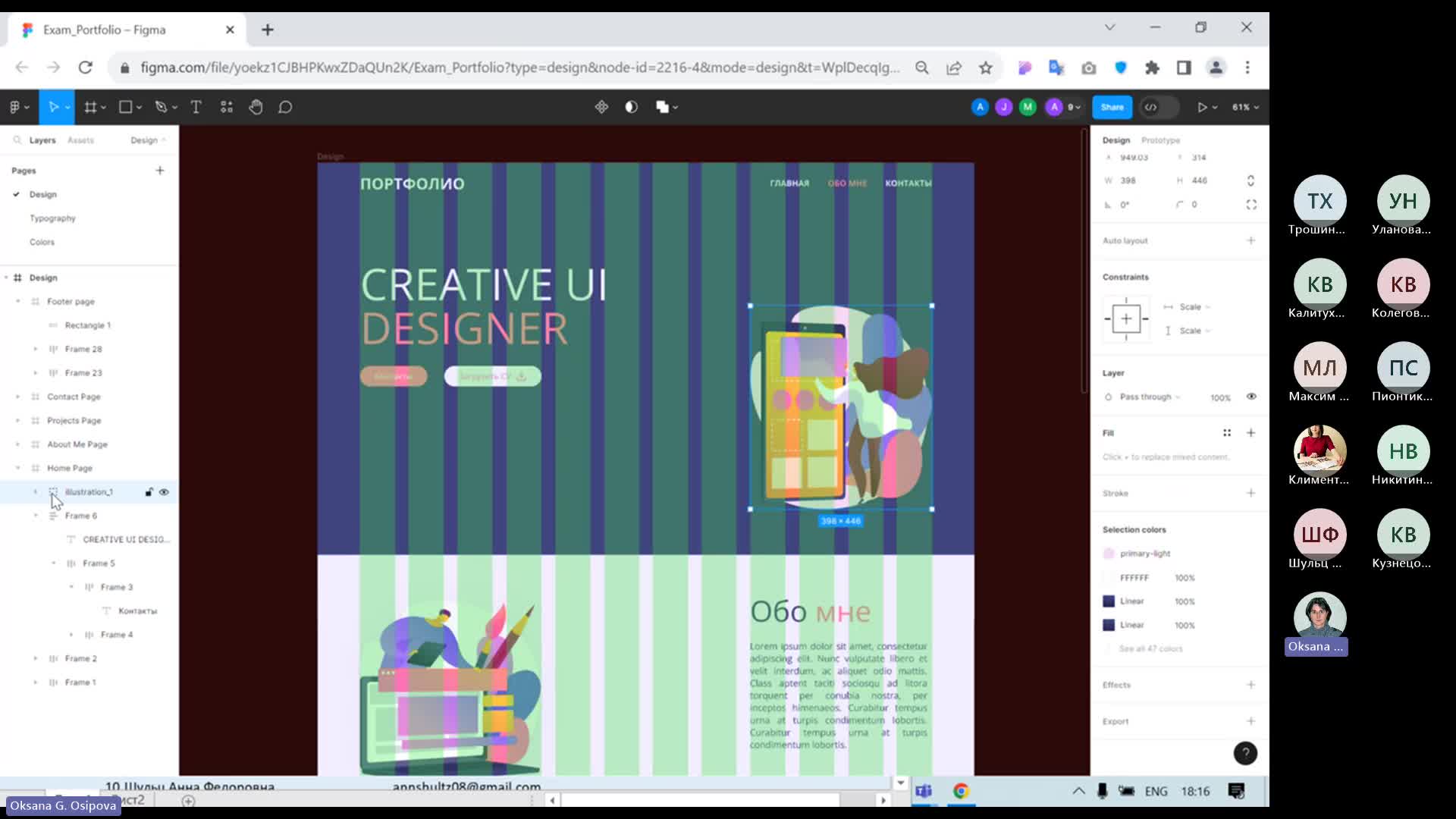Click the ГЛАВНАЯ nav link on canvas
This screenshot has height=819, width=1456.
coord(789,184)
